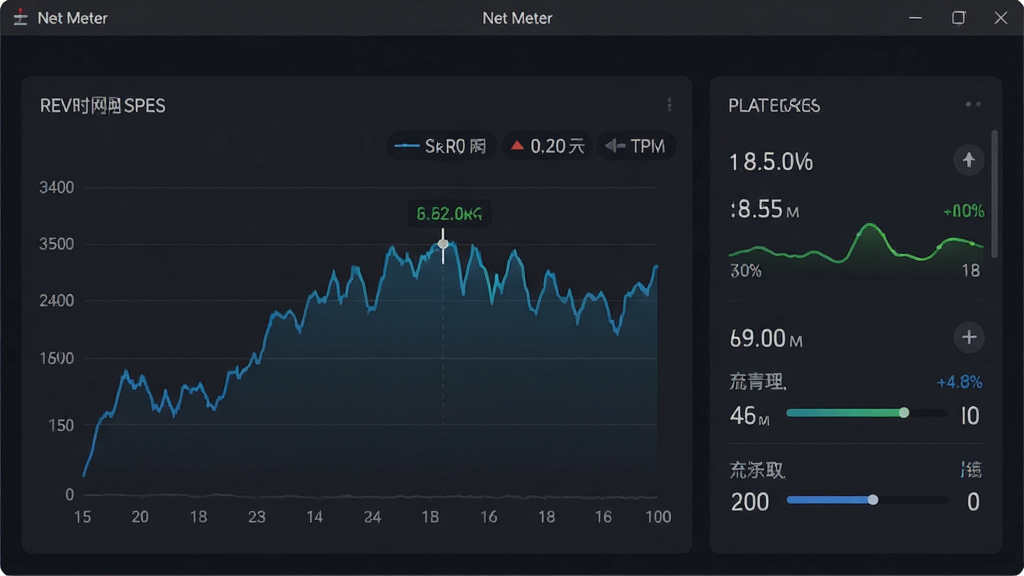The image size is (1024, 576).
Task: Click the green sparkline mini chart
Action: pyautogui.click(x=856, y=244)
